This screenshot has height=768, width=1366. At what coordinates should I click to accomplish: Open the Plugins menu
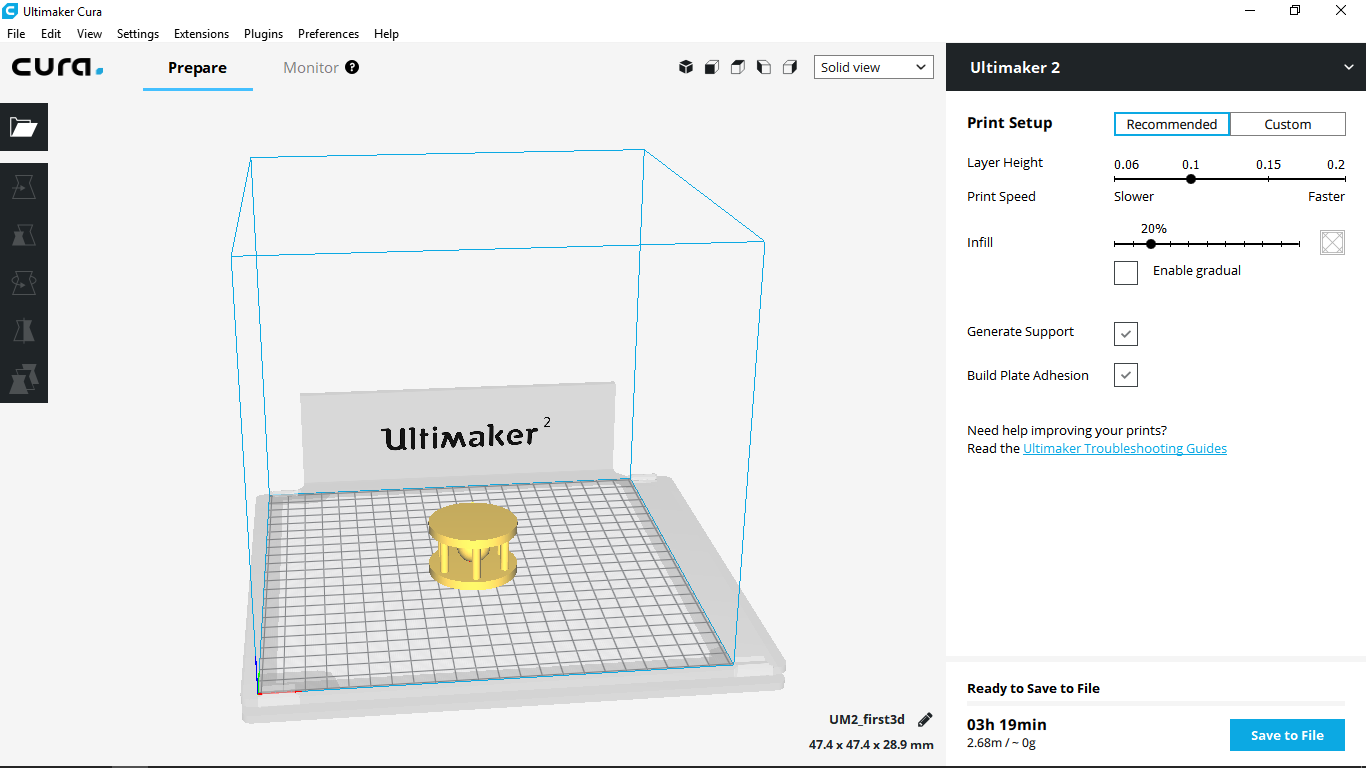pos(263,33)
